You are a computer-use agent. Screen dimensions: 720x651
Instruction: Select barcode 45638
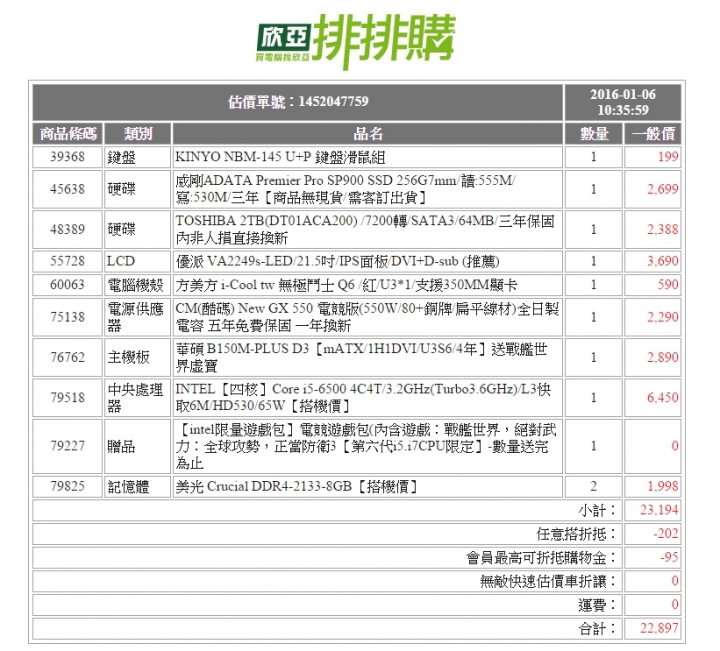tap(68, 189)
